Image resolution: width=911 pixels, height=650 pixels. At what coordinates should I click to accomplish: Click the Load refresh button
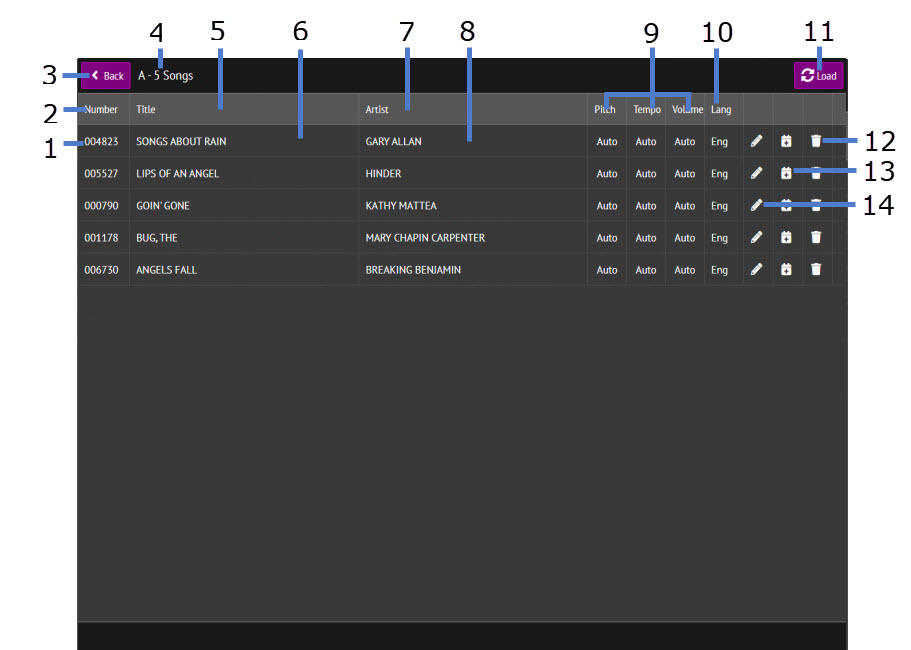coord(818,76)
